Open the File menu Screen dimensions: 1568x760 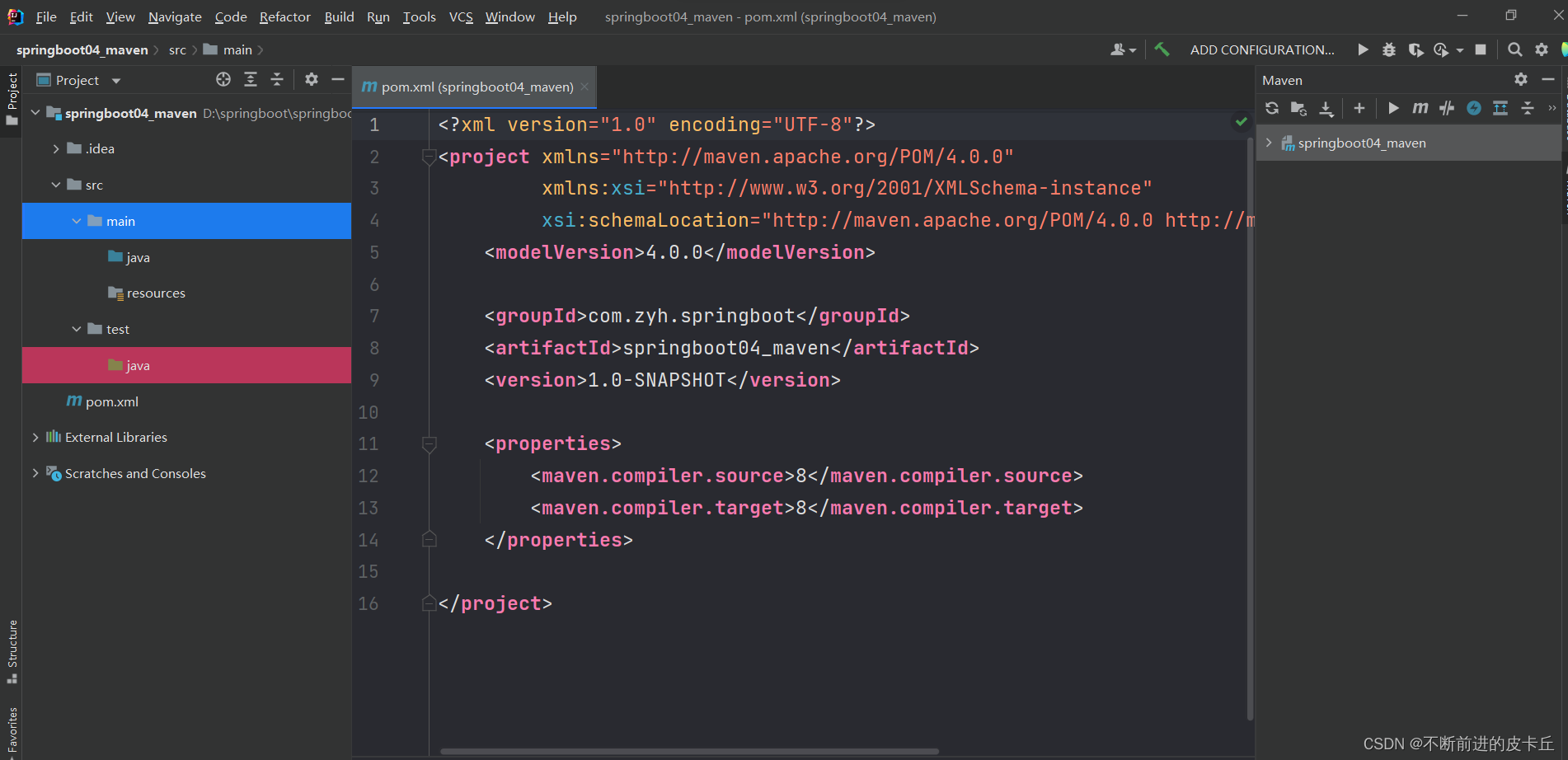point(46,16)
